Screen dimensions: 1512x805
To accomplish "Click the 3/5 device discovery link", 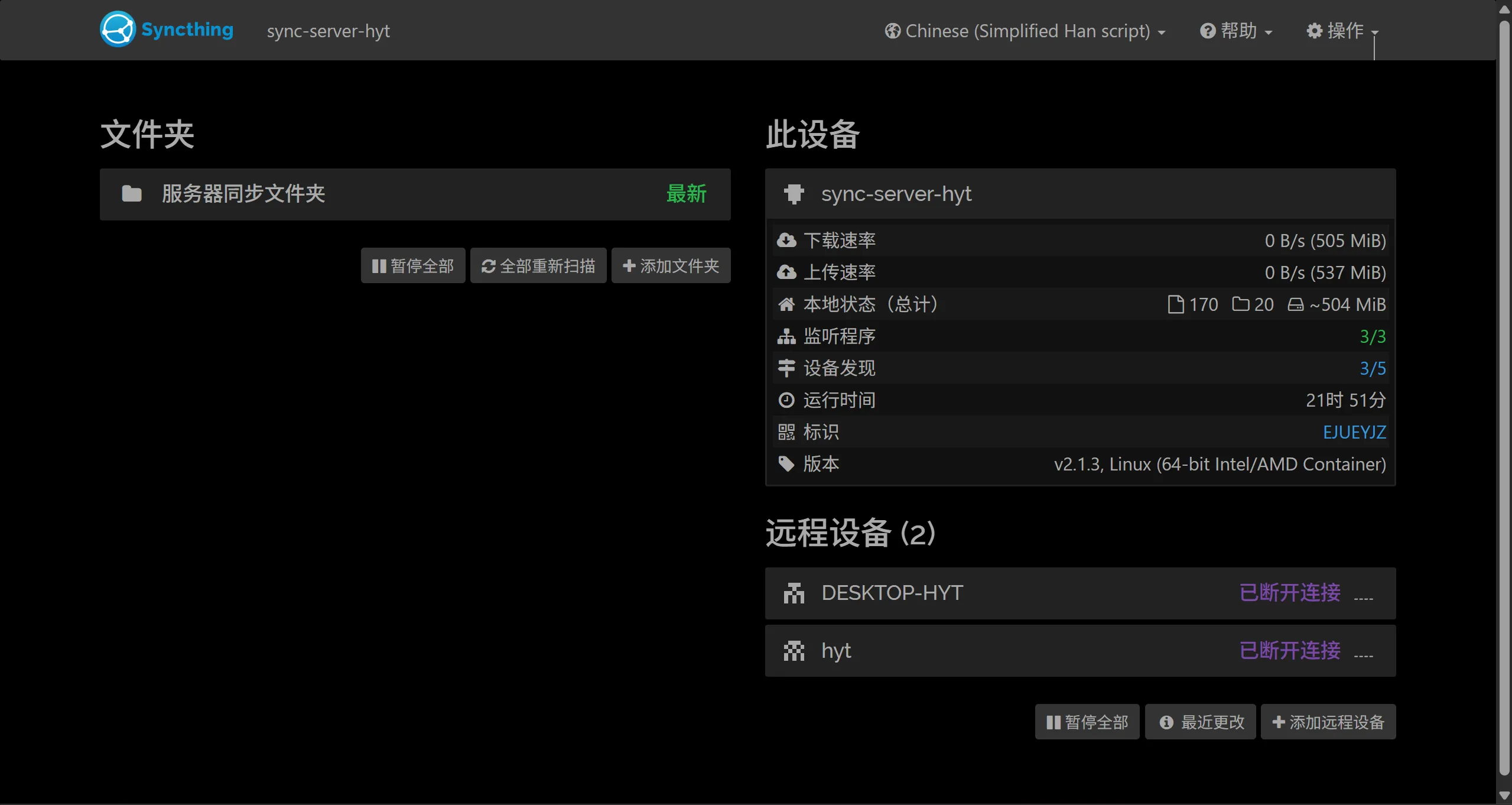I will [1373, 368].
